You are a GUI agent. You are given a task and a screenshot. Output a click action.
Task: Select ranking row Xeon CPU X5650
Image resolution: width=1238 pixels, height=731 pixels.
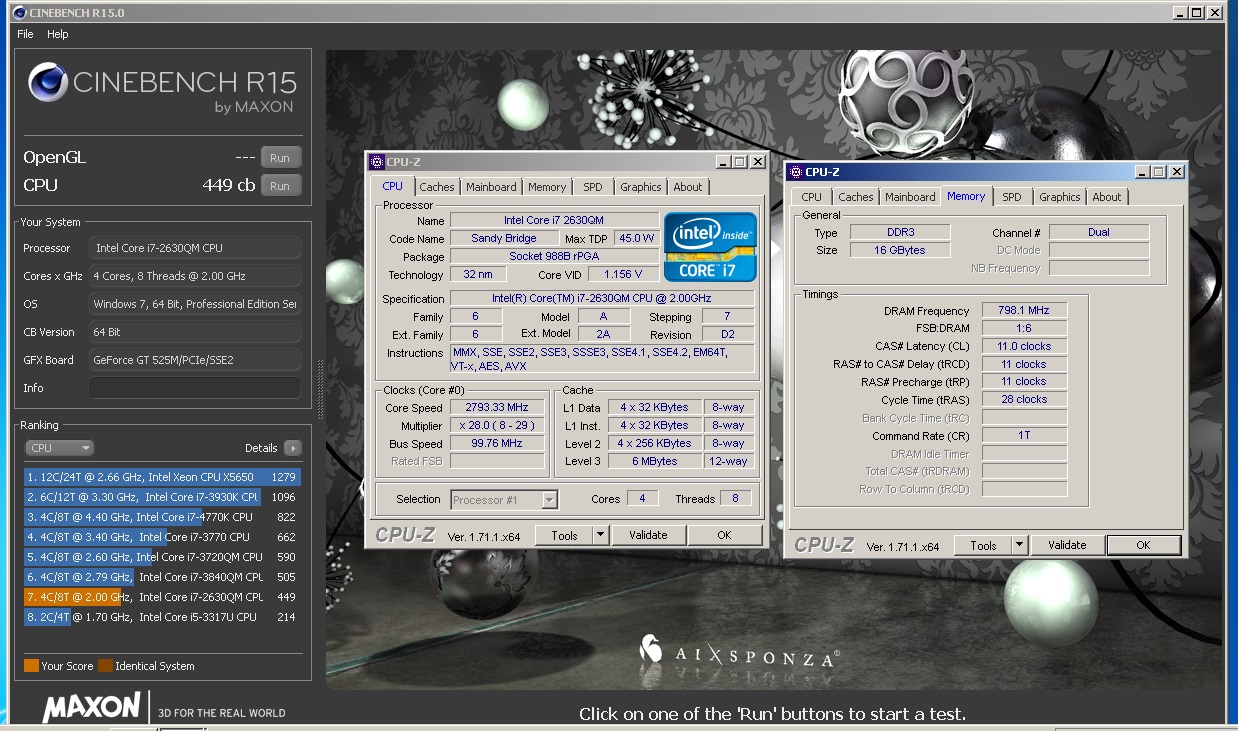pos(161,477)
